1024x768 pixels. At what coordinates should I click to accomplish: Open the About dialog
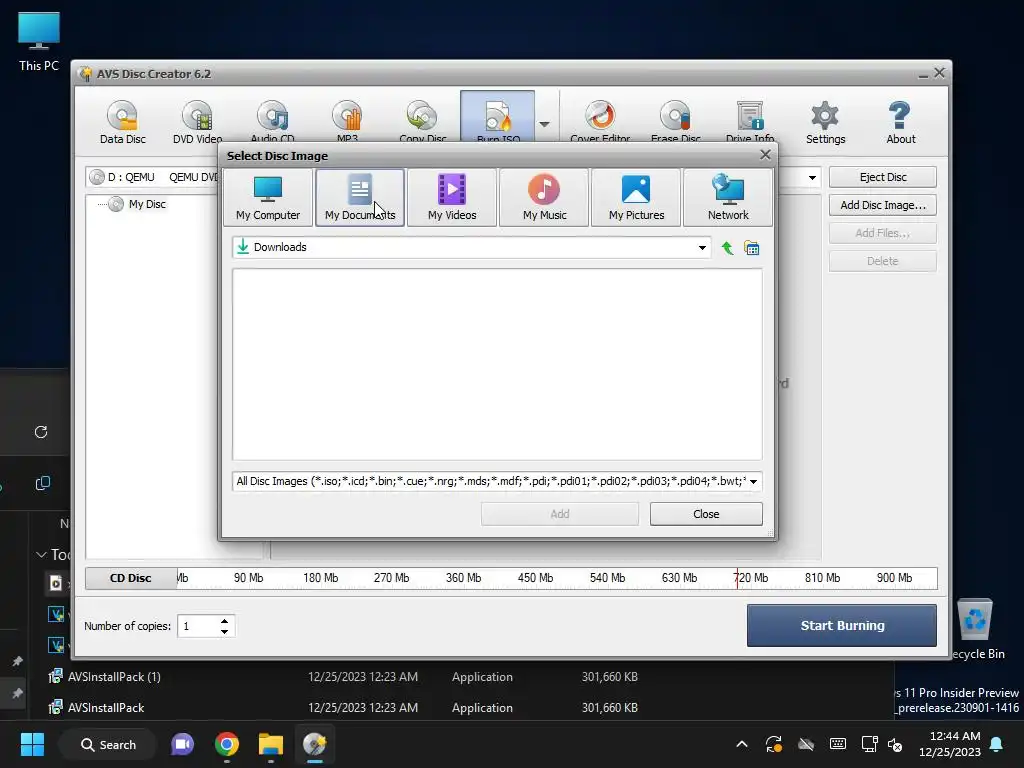pos(901,122)
